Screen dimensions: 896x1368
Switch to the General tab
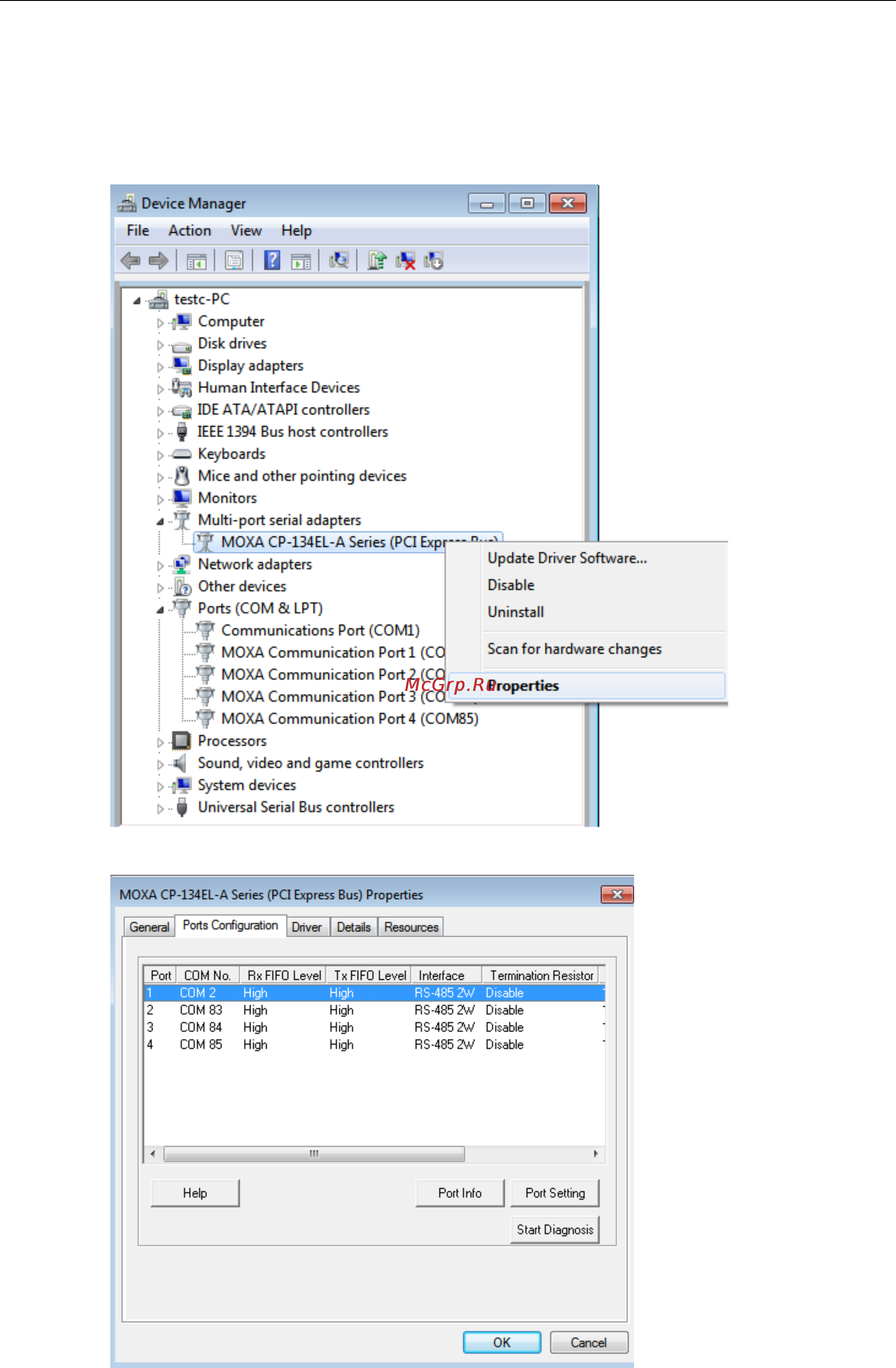pyautogui.click(x=149, y=927)
